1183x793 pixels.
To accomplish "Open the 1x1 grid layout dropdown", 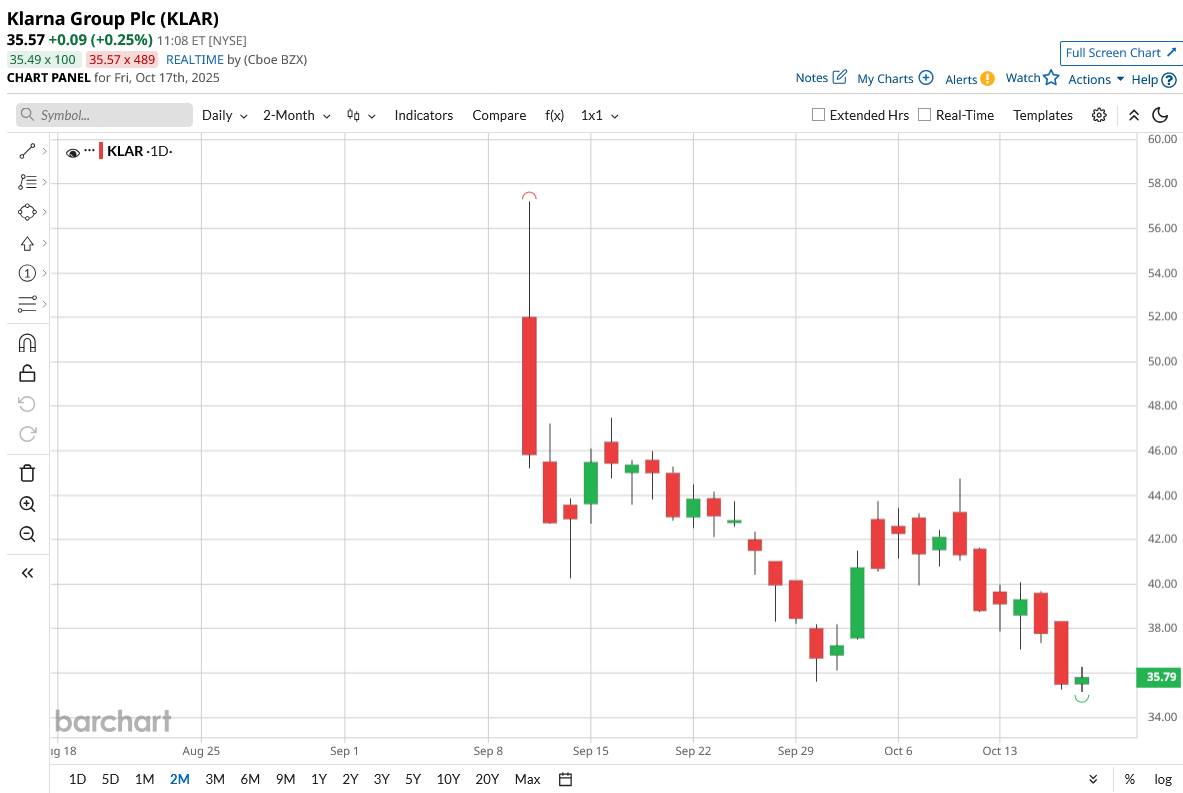I will click(x=600, y=115).
